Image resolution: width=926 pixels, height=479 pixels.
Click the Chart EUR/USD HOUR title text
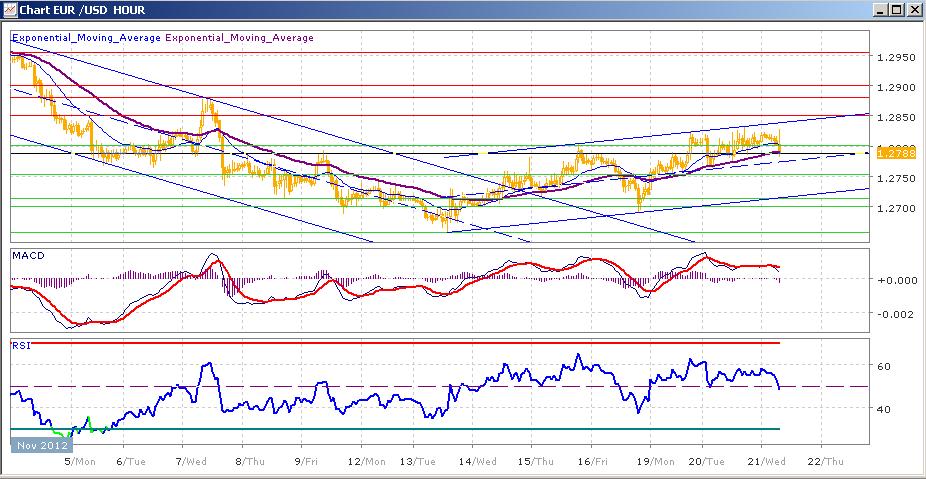(x=75, y=10)
